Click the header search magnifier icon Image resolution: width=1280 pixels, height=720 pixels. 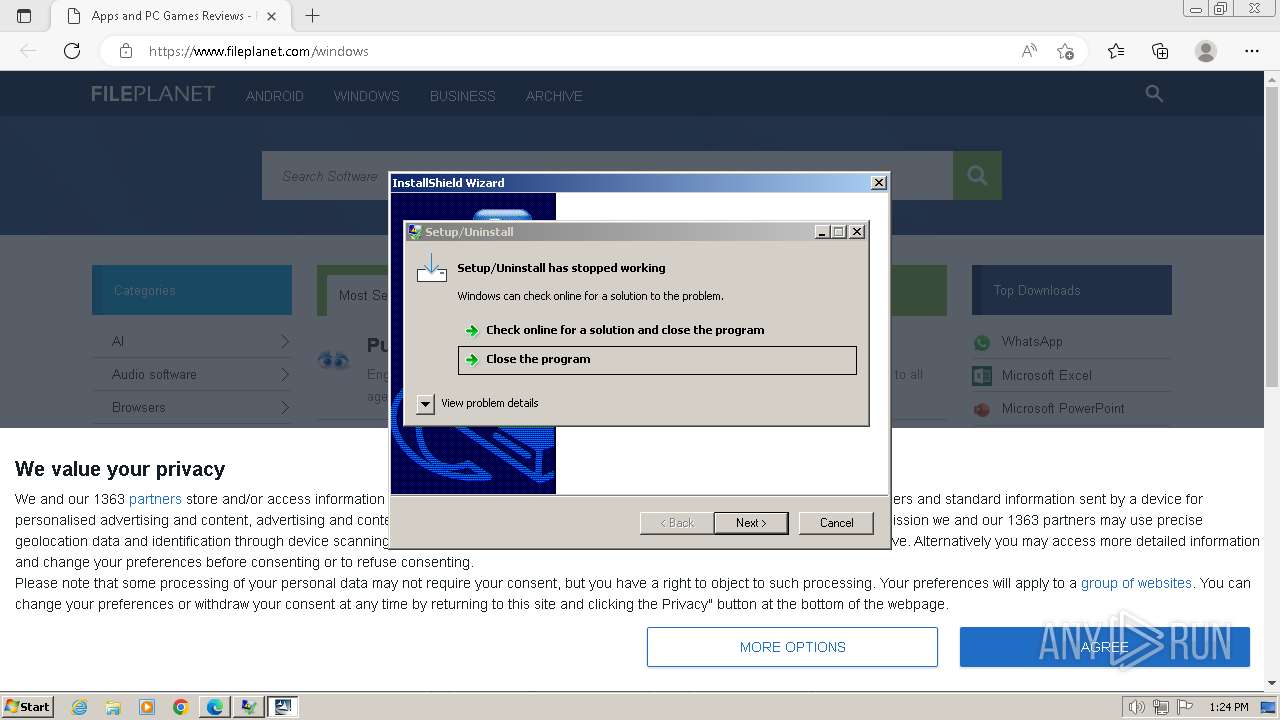coord(1154,94)
